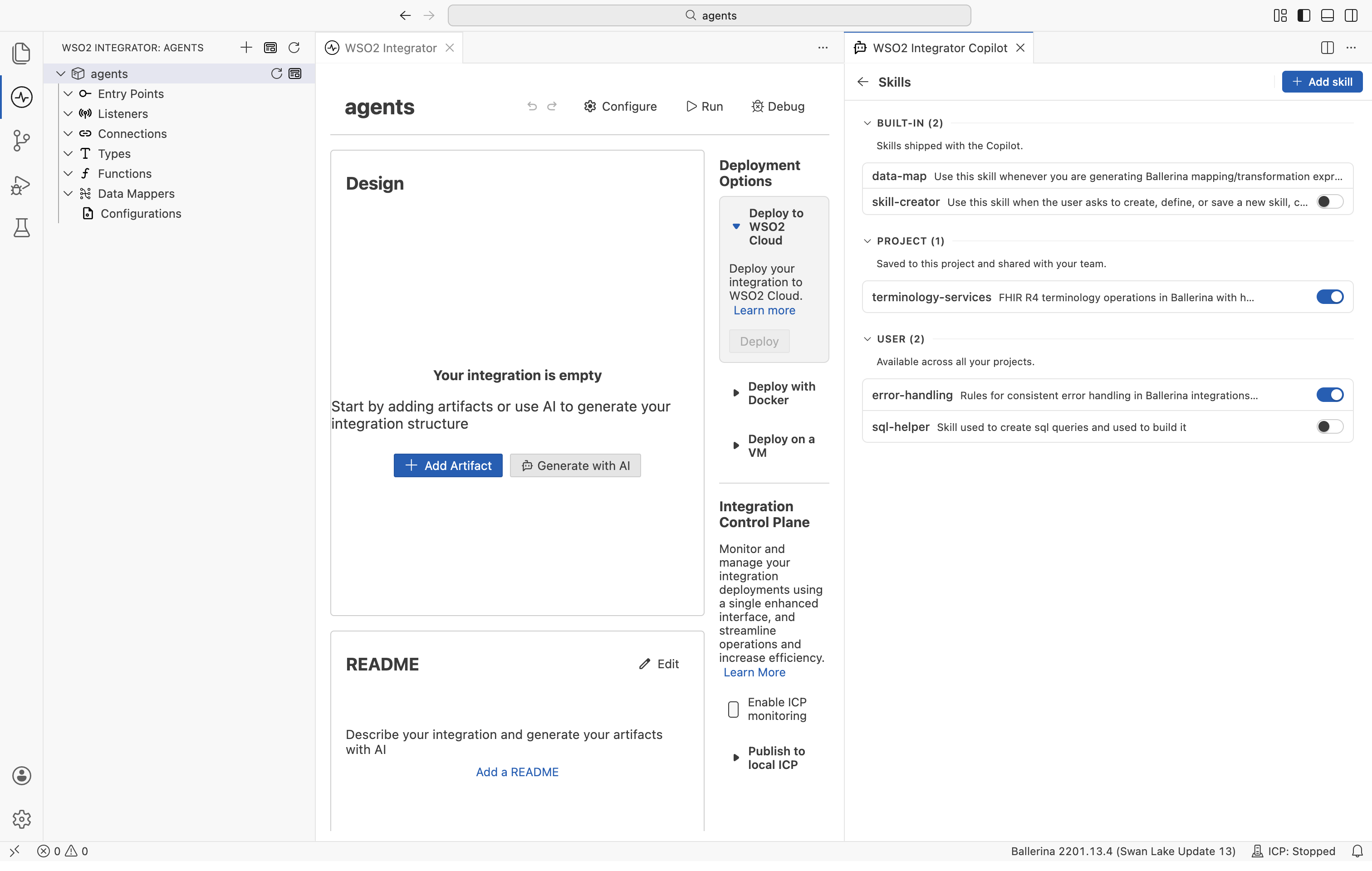1372x871 pixels.
Task: Enable the skill-creator skill toggle
Action: (x=1330, y=202)
